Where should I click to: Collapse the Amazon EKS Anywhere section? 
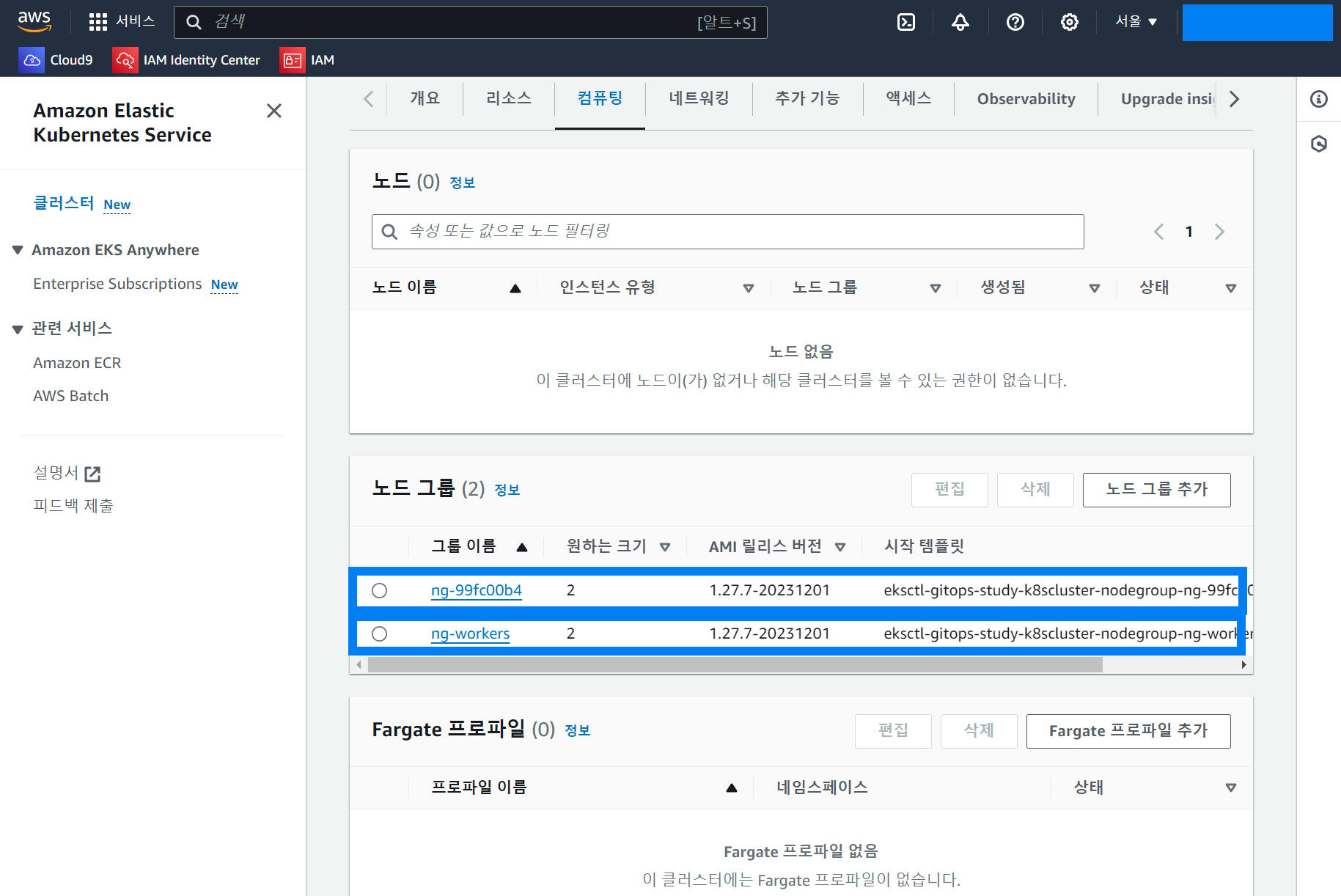tap(18, 250)
